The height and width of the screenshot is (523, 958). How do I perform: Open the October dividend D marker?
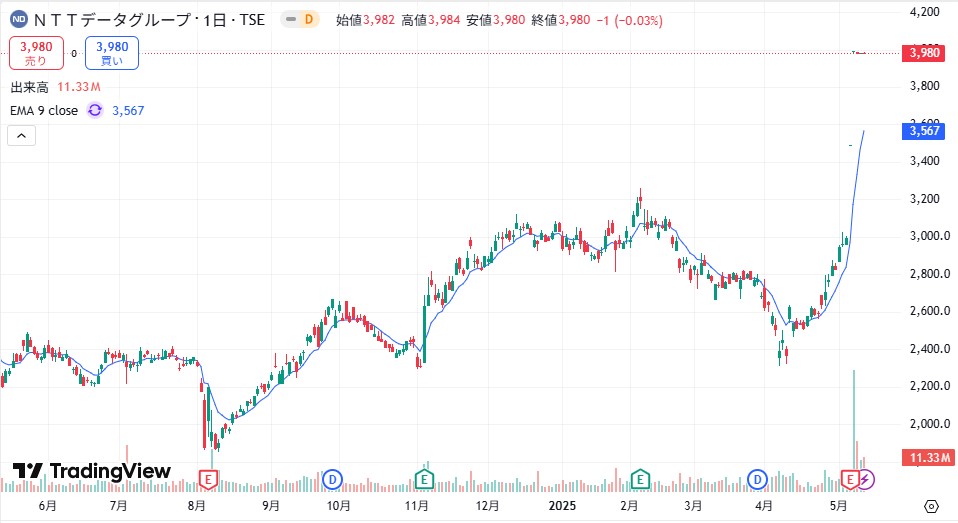point(332,480)
